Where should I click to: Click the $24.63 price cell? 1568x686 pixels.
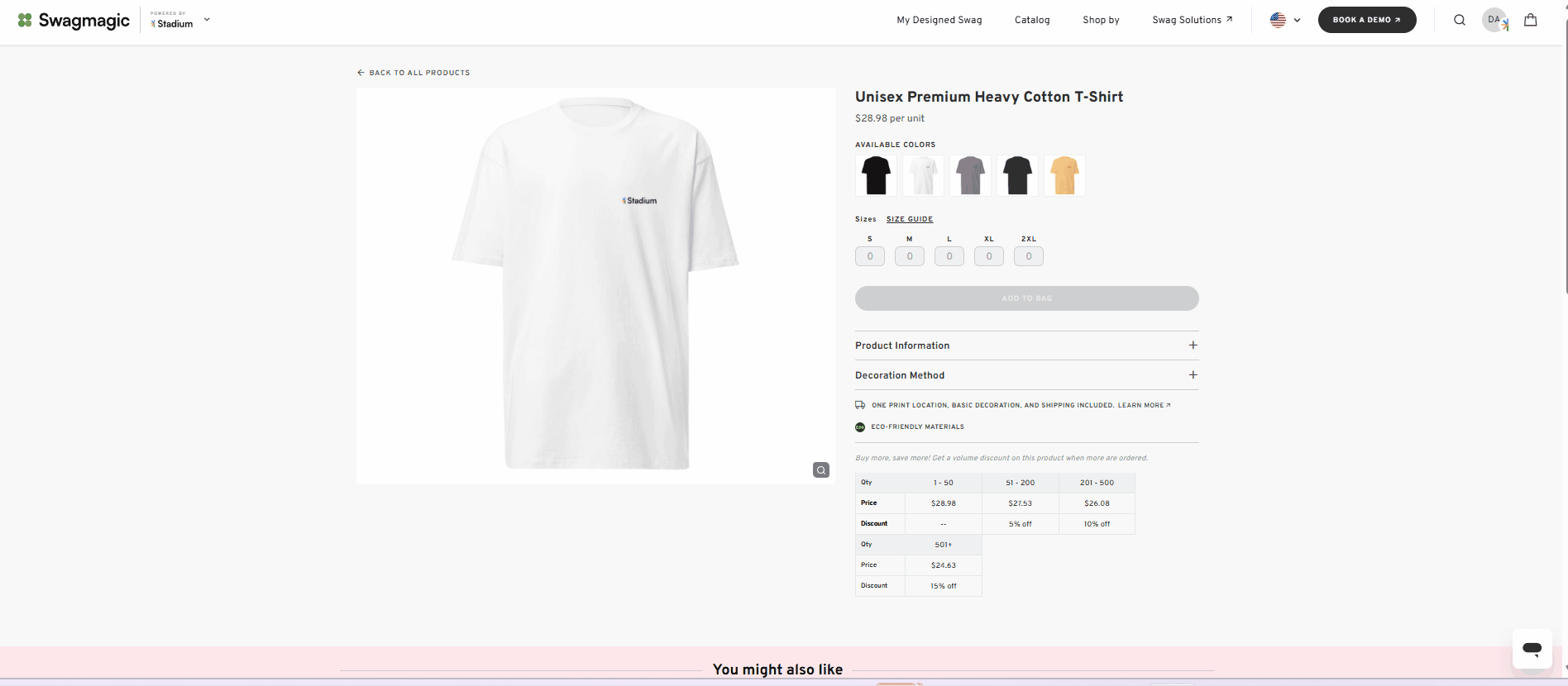point(944,565)
